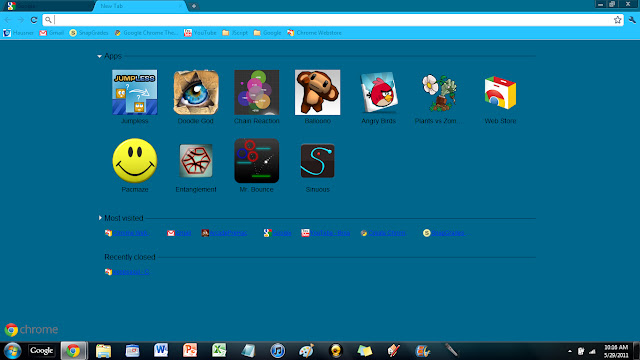Open Windows Explorer from taskbar
This screenshot has width=640, height=360.
(x=103, y=351)
